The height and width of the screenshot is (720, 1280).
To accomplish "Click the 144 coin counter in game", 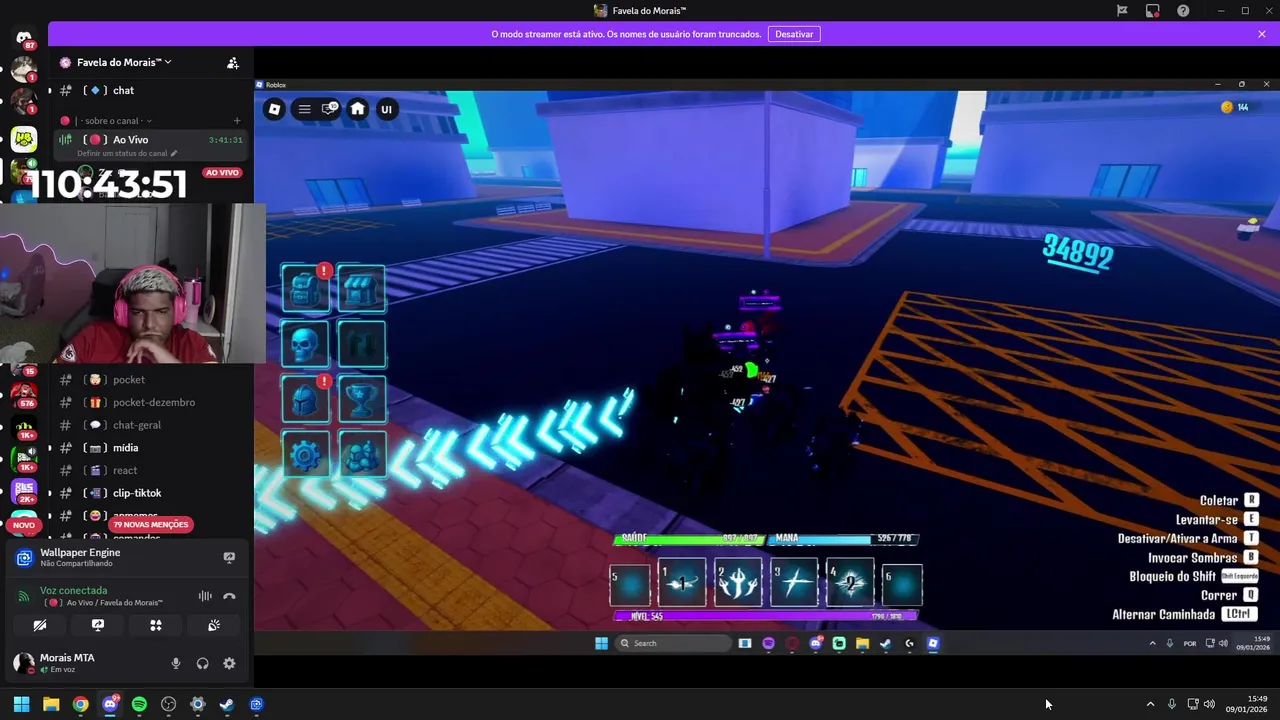I will point(1235,107).
